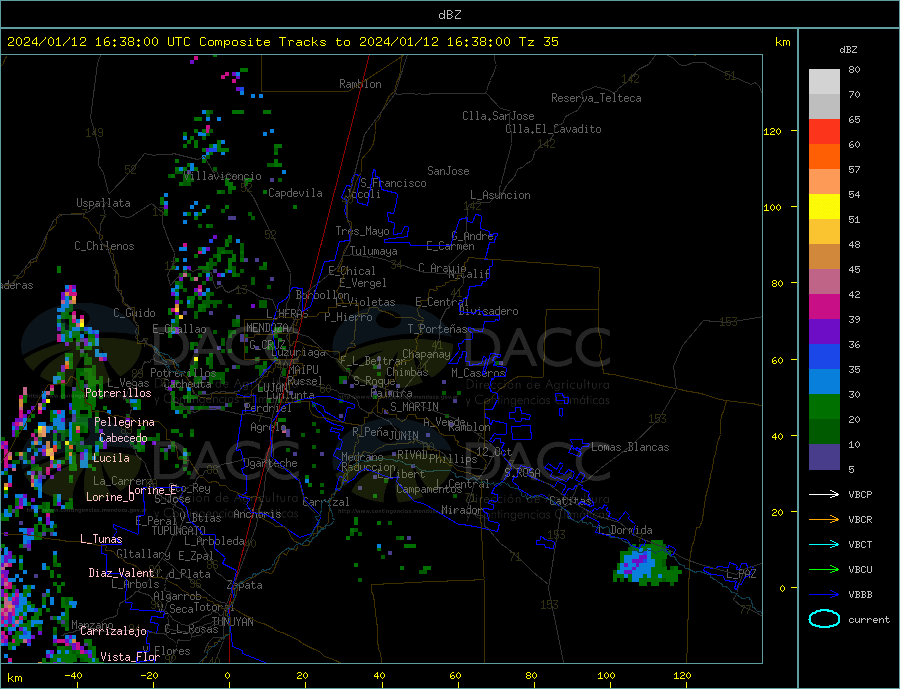
Task: Click the Ugarteche map label
Action: click(x=270, y=463)
